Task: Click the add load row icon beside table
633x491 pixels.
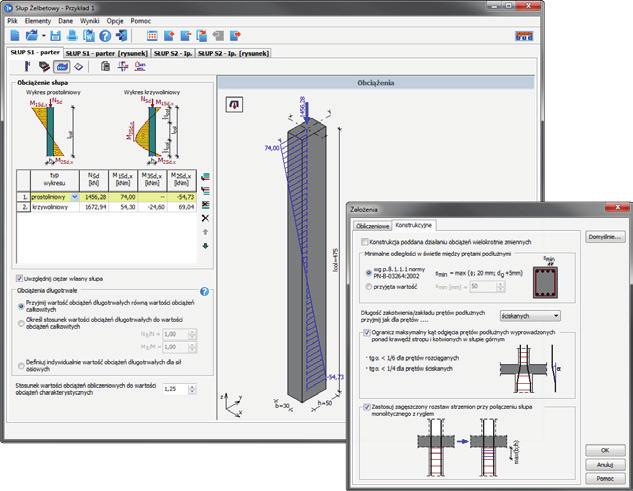Action: [x=205, y=176]
